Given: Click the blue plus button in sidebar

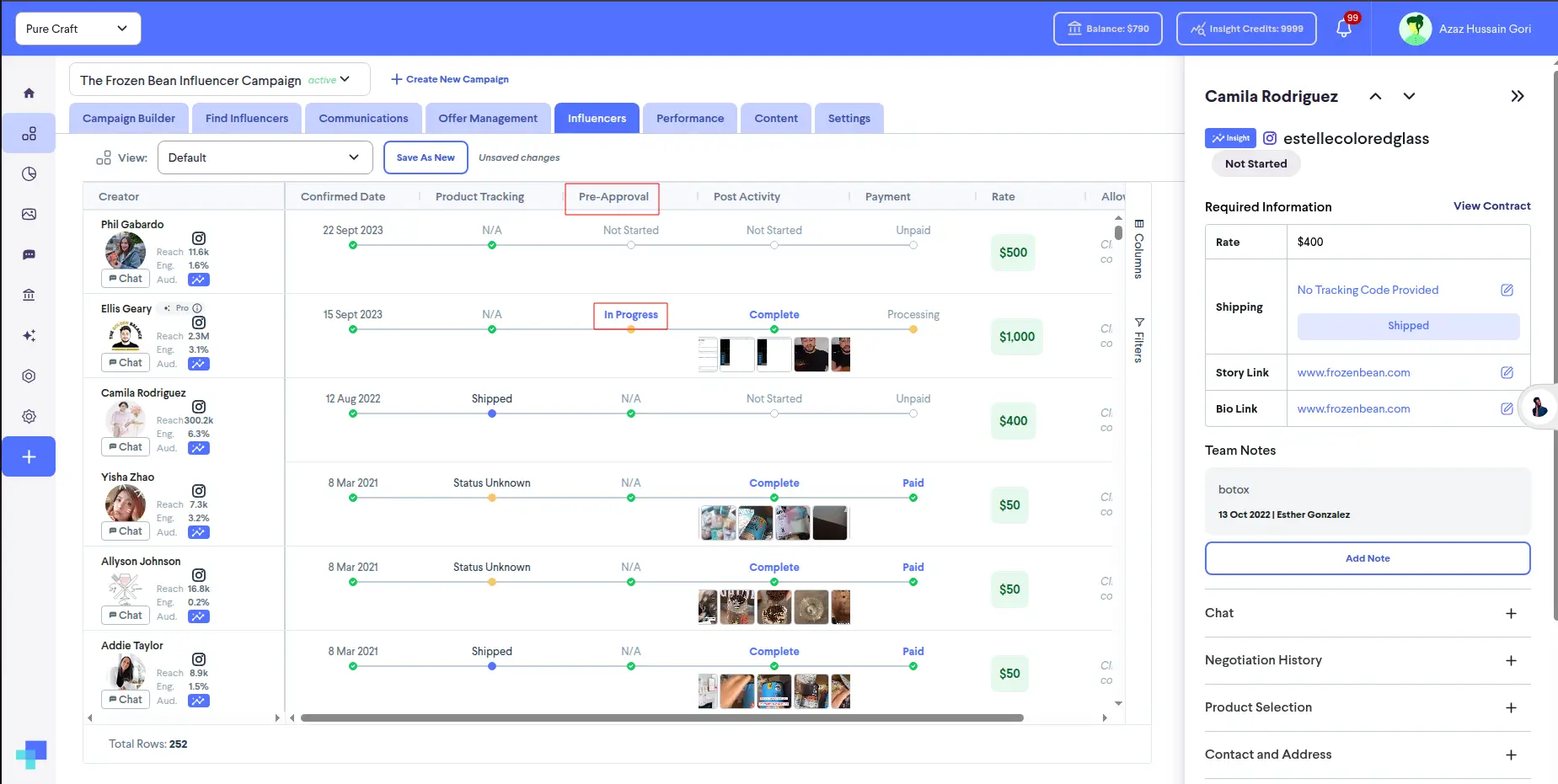Looking at the screenshot, I should [x=29, y=456].
